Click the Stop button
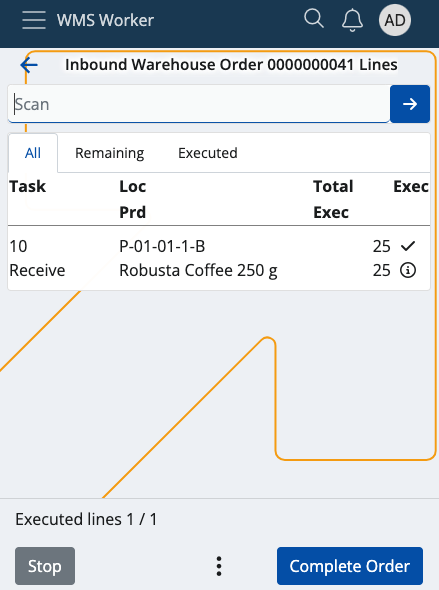The width and height of the screenshot is (439, 590). pos(45,566)
